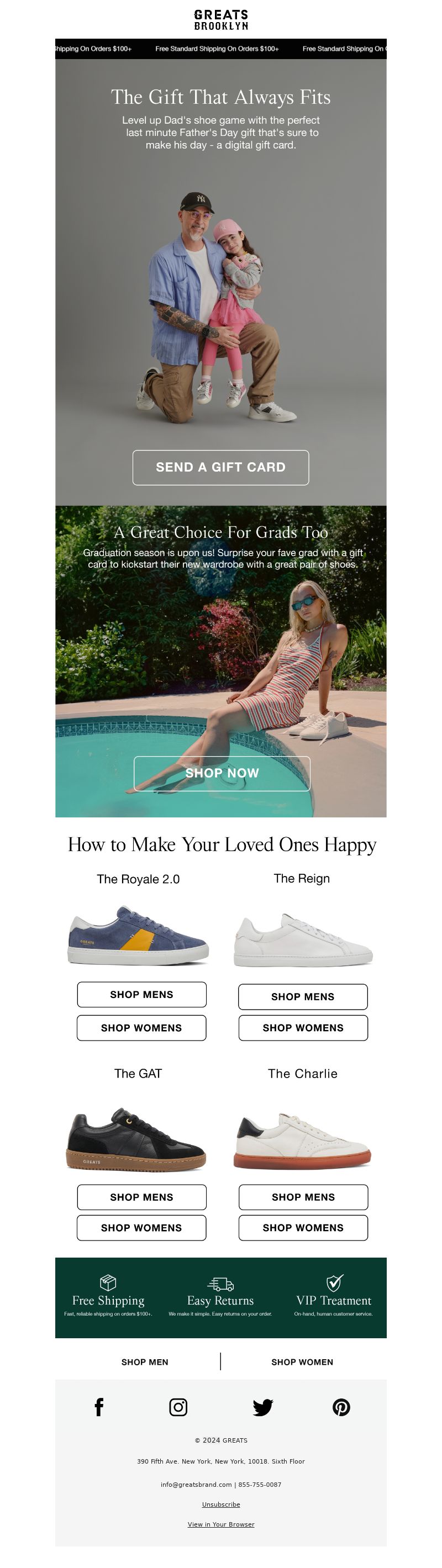Click View in Your Browser link
The image size is (442, 1568).
221,1524
